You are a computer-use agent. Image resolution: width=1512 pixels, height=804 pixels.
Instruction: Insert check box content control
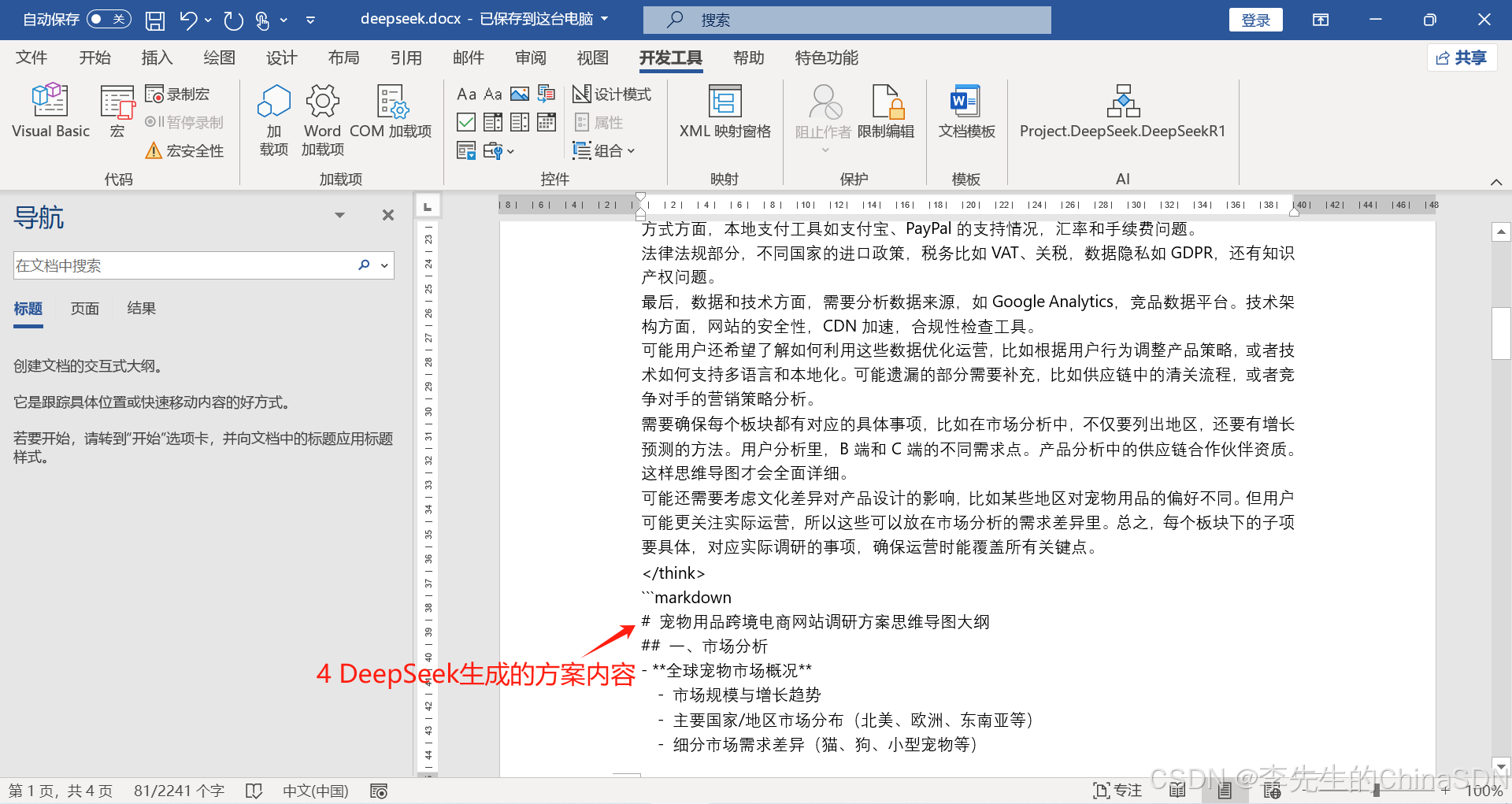click(466, 122)
